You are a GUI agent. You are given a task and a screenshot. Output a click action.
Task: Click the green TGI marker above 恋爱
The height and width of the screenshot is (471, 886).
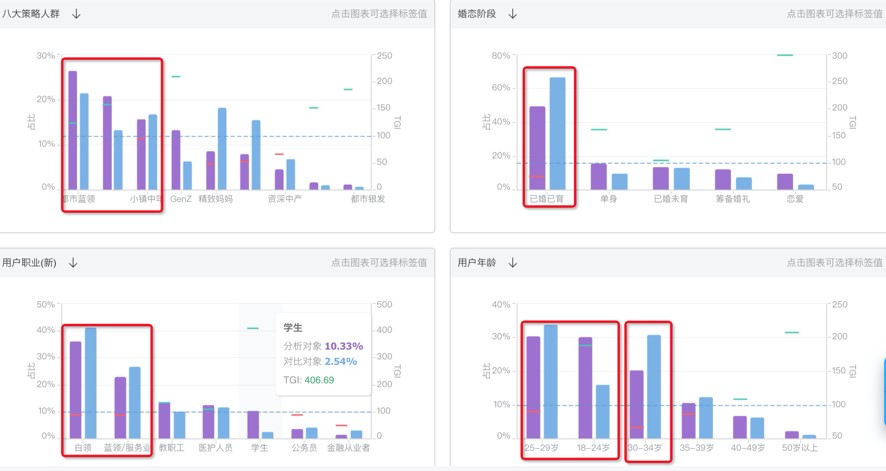(785, 55)
